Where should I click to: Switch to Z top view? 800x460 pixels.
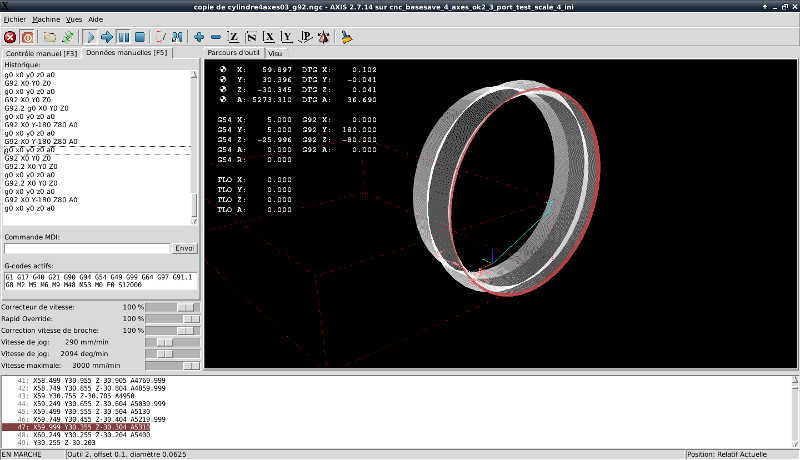pyautogui.click(x=234, y=37)
